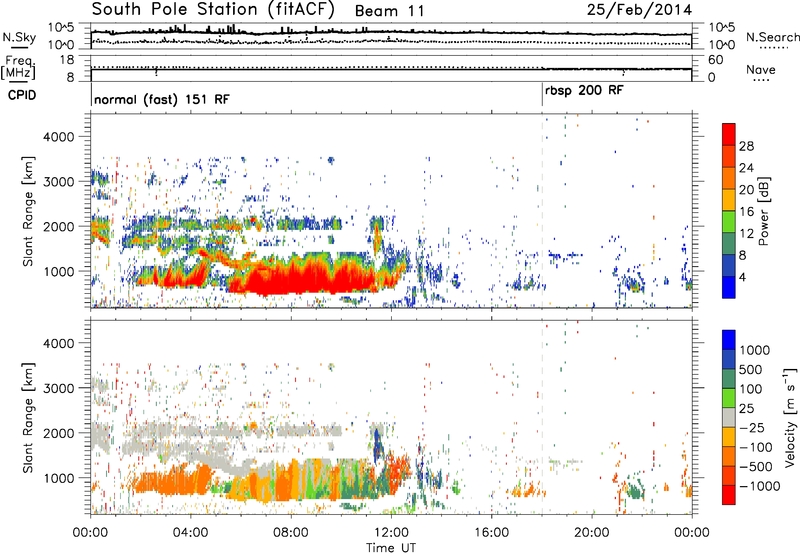Pick the orange 20–24 dB Power colorbar segment
The width and height of the screenshot is (800, 554).
pyautogui.click(x=729, y=178)
